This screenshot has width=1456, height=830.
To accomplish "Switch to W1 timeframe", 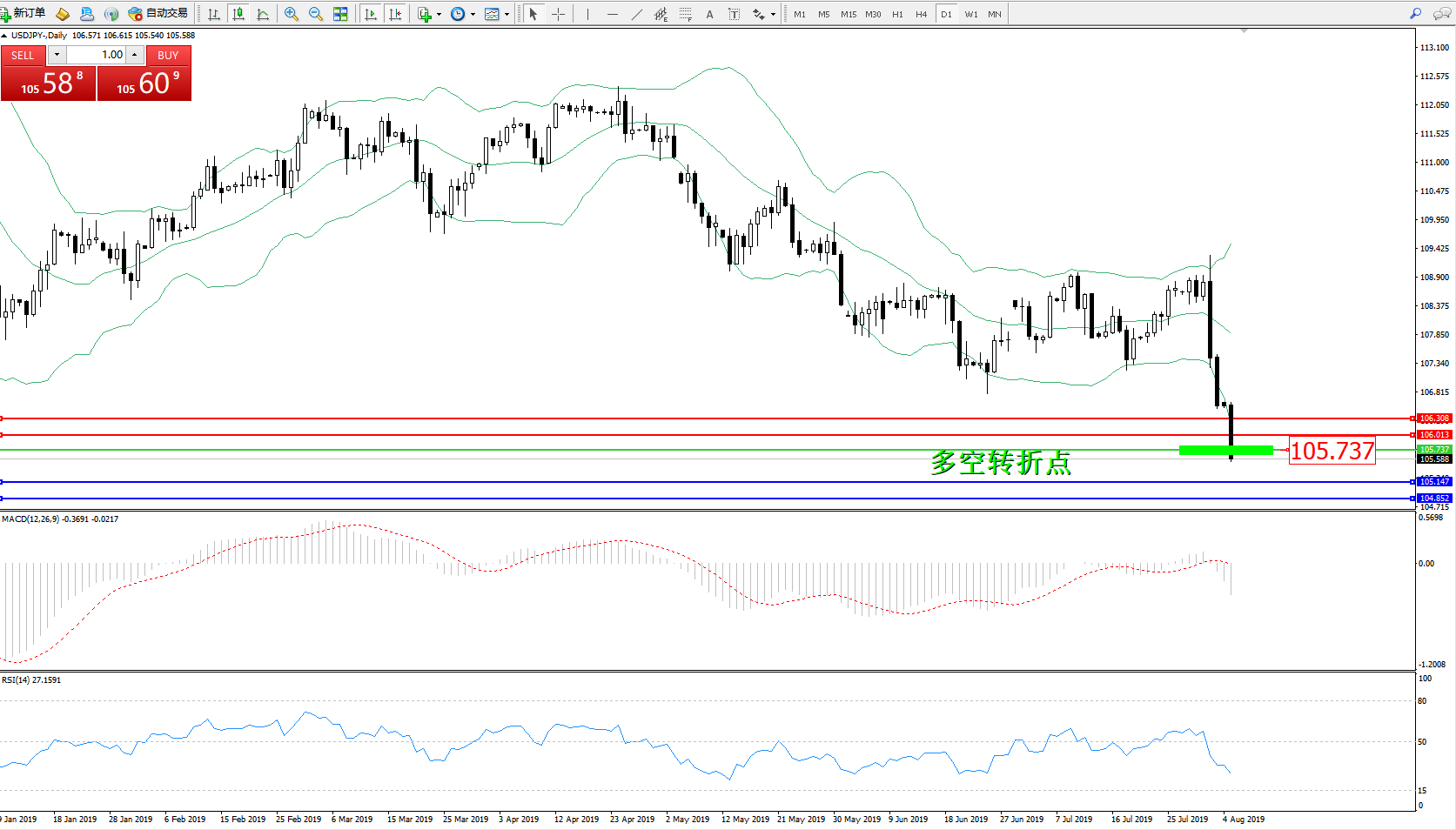I will point(971,14).
